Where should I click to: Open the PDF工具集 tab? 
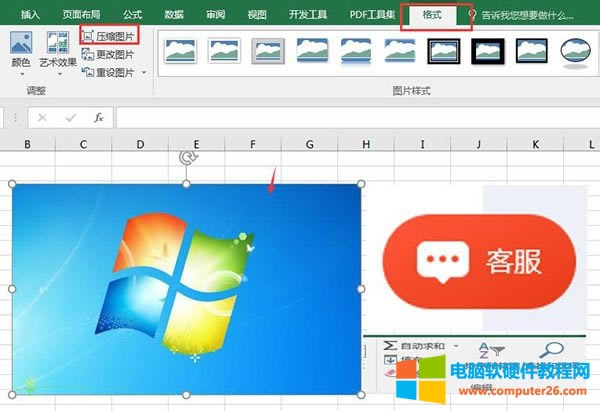[x=372, y=15]
